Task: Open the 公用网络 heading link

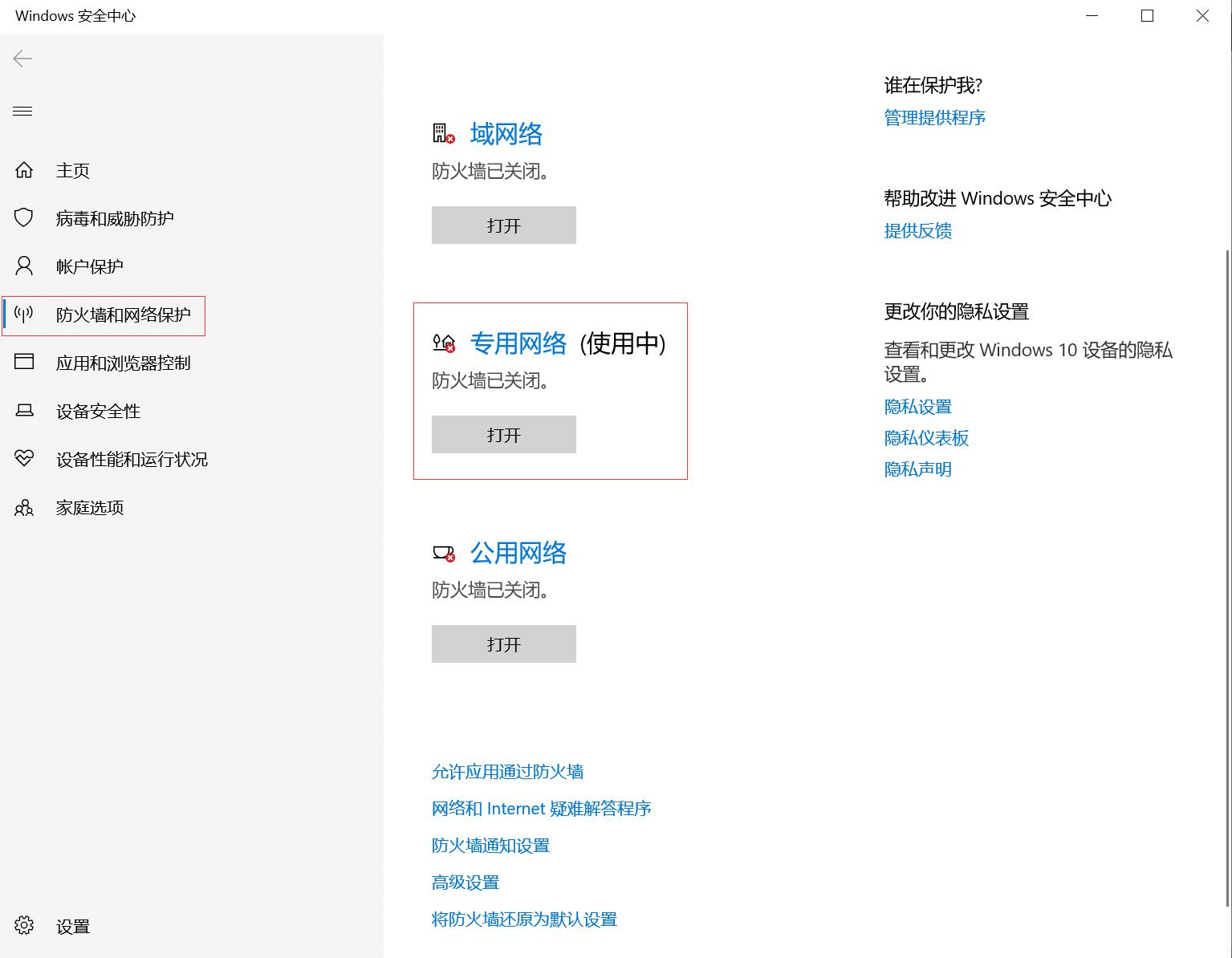Action: click(518, 553)
